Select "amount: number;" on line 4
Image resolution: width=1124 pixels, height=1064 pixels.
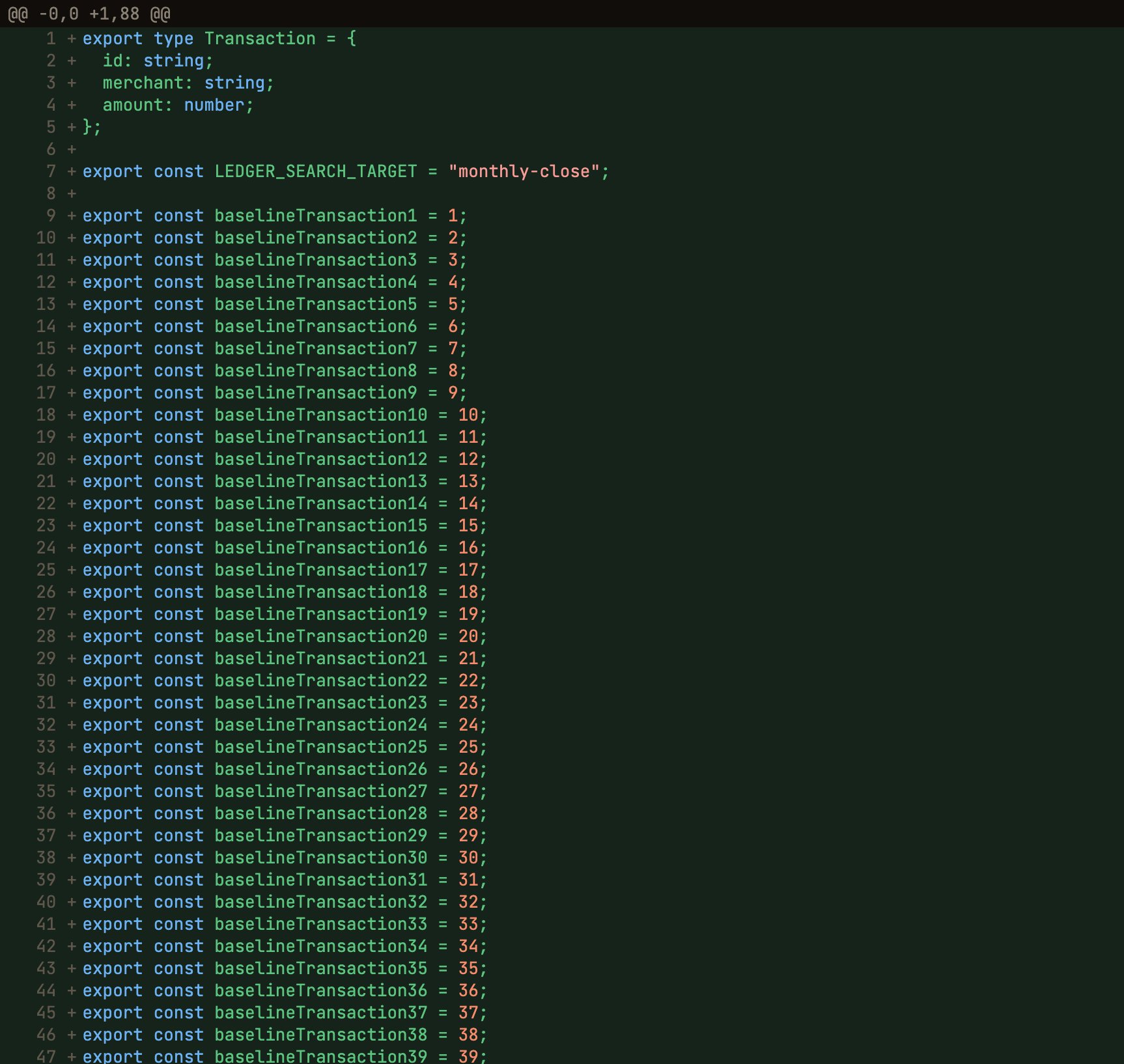[x=178, y=105]
